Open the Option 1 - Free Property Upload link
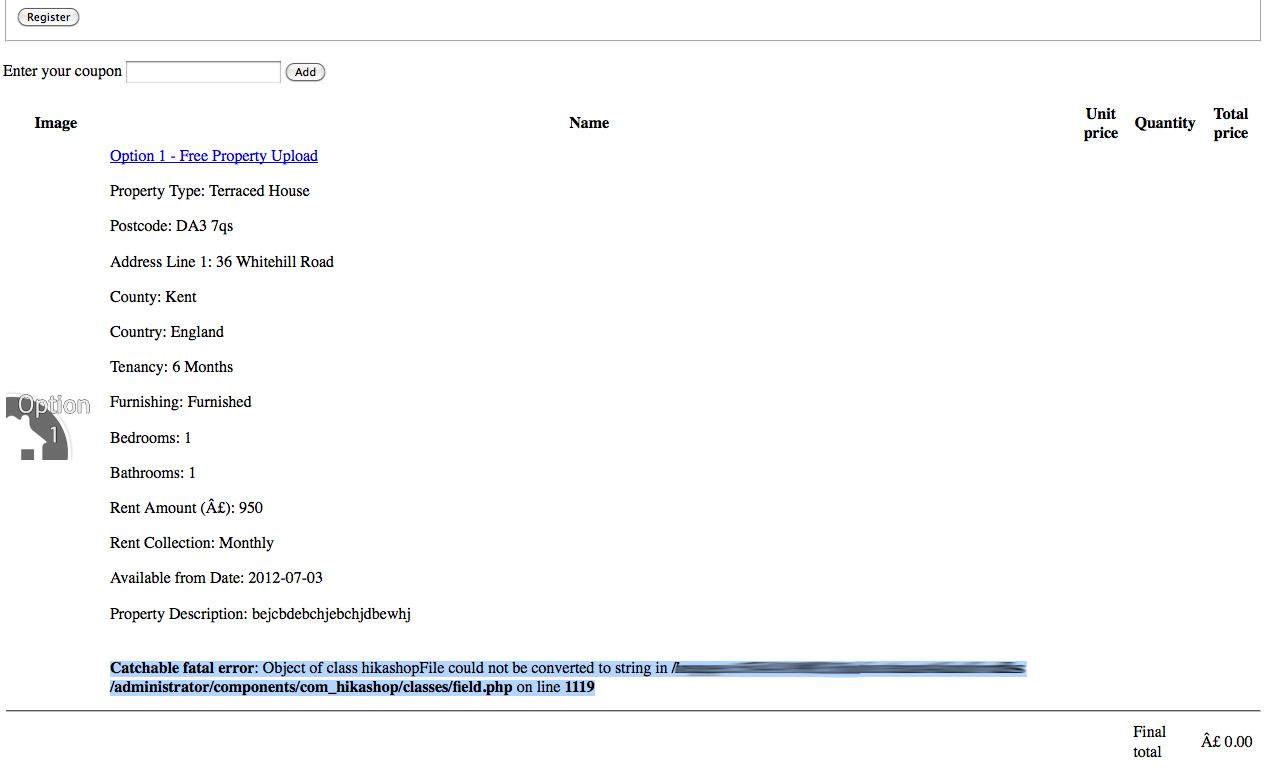The width and height of the screenshot is (1268, 768). [214, 156]
